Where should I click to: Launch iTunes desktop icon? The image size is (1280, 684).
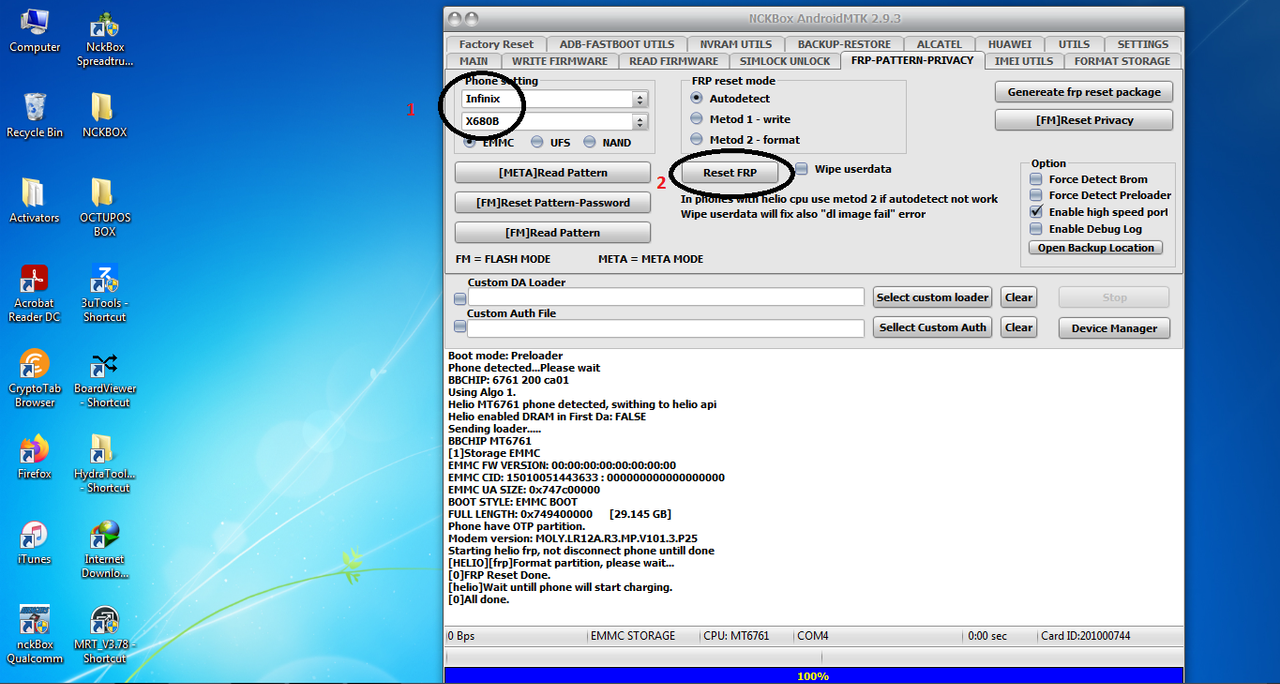[x=34, y=543]
